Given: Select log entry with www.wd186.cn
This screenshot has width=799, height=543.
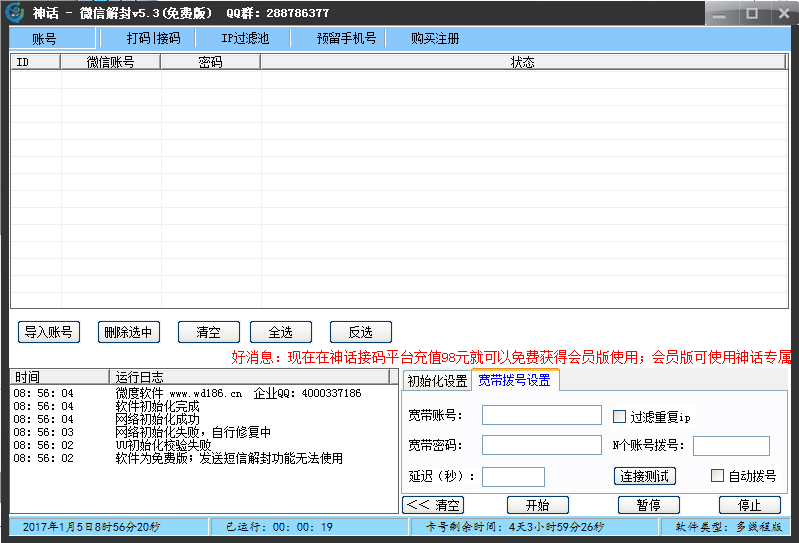Looking at the screenshot, I should click(x=238, y=393).
